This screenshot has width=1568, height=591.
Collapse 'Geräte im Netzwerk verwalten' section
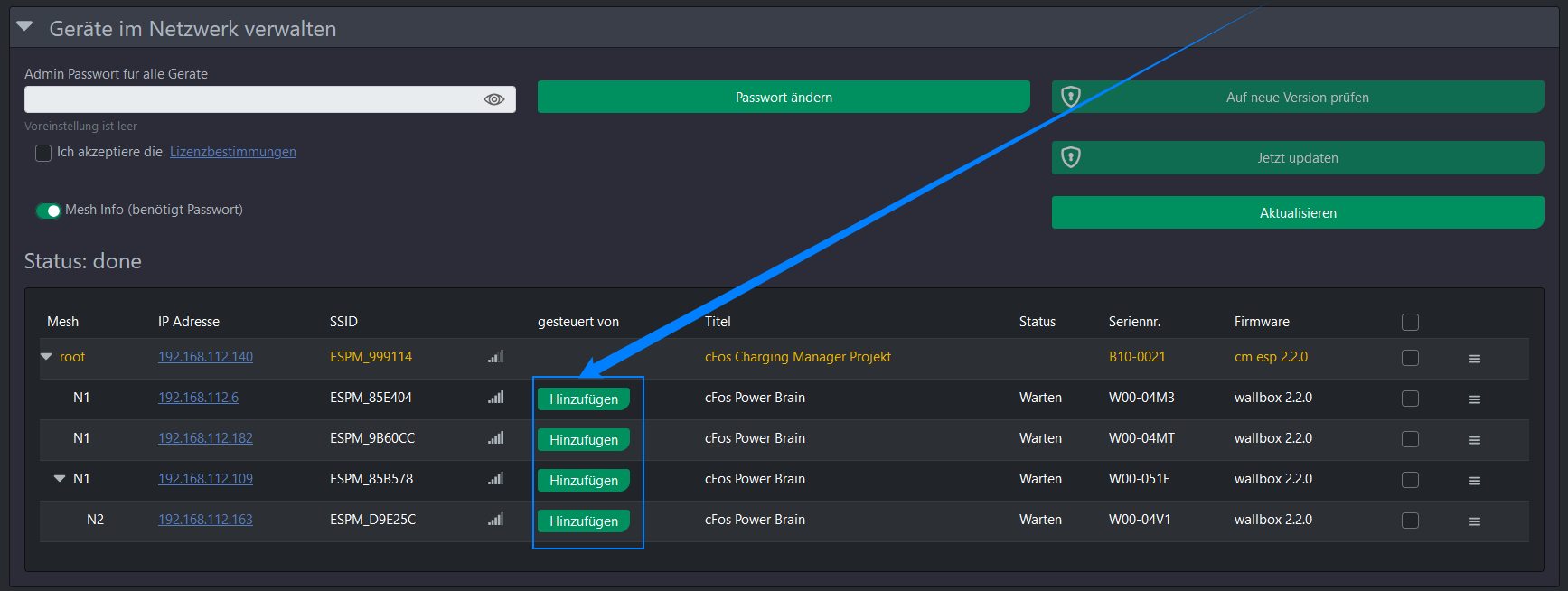(x=24, y=27)
